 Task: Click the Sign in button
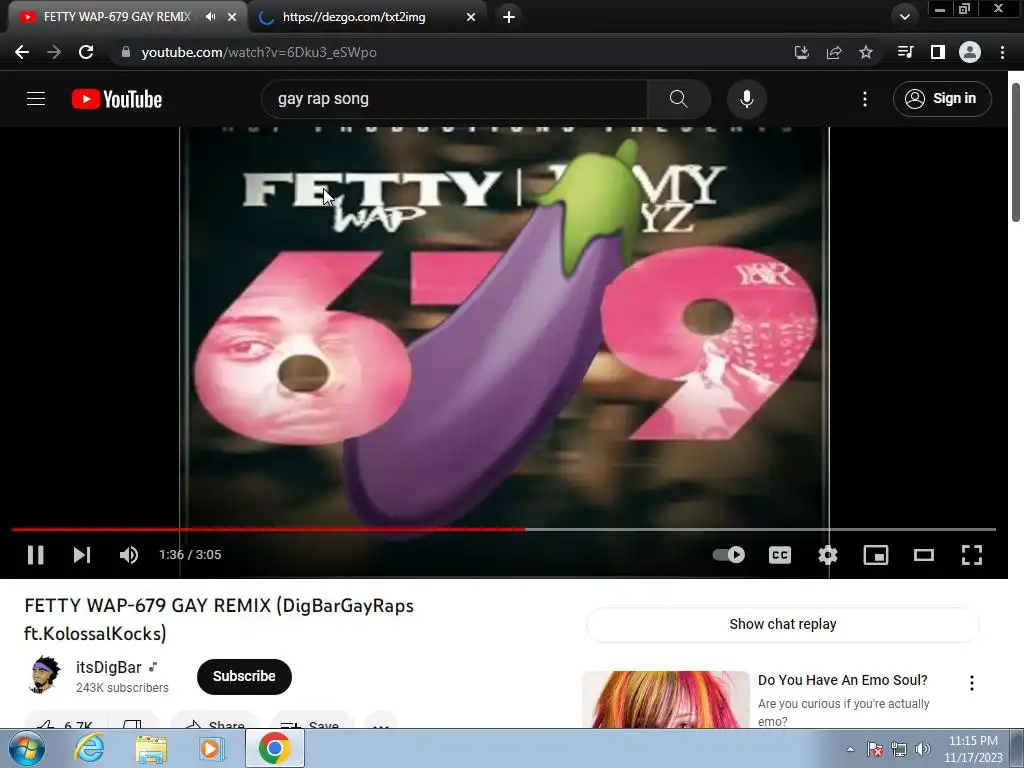[x=942, y=99]
